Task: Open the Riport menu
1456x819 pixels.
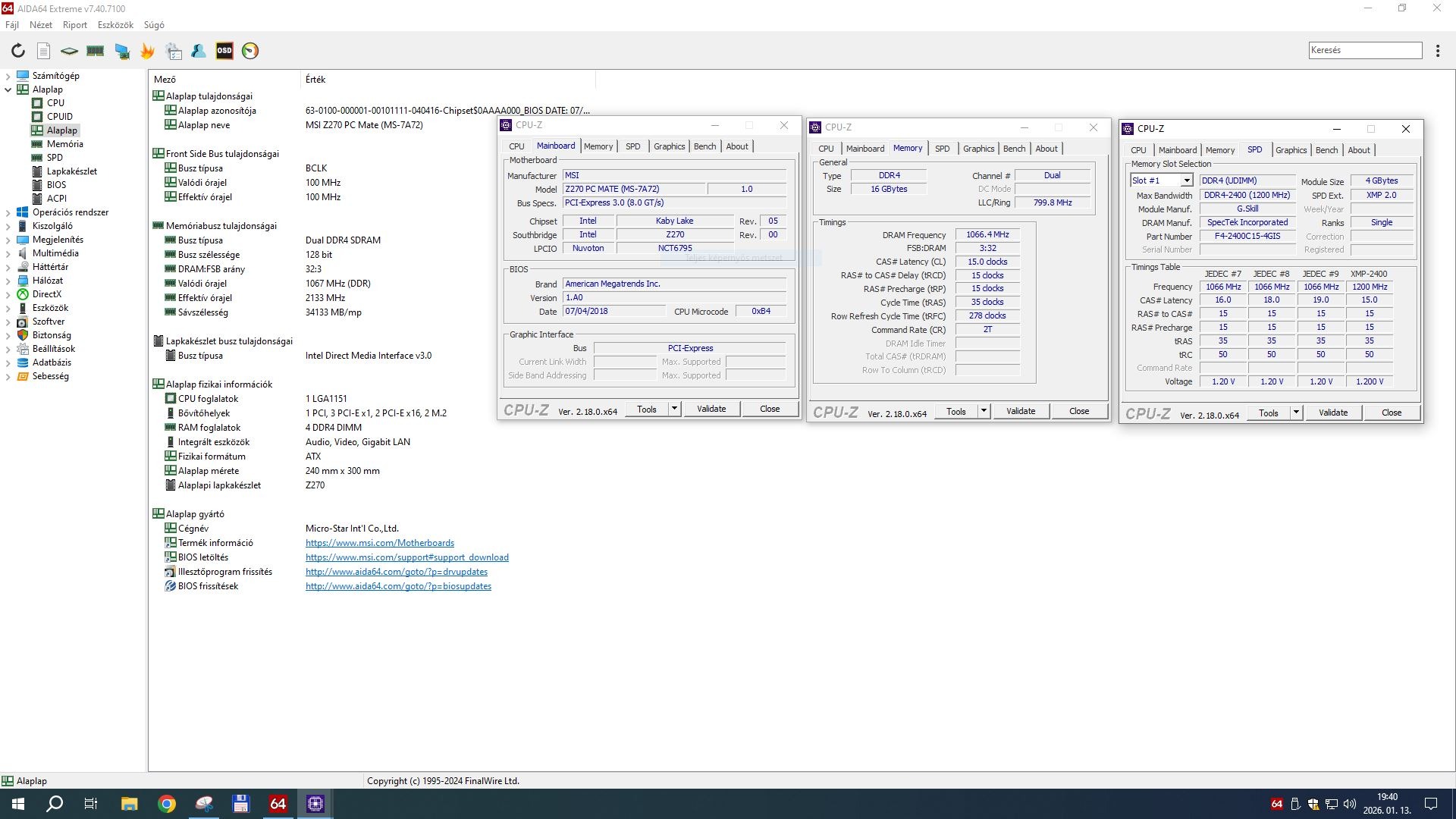Action: [x=74, y=25]
